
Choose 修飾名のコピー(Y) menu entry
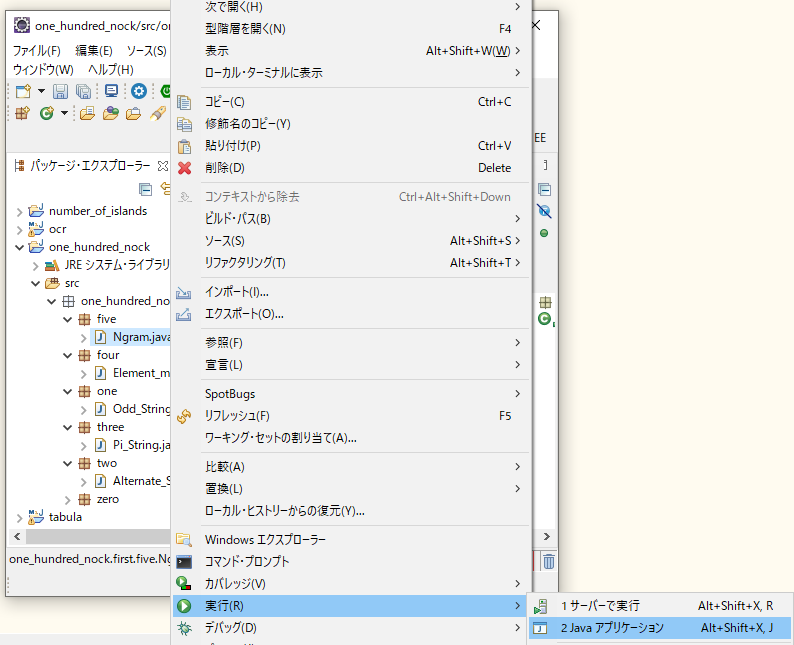pyautogui.click(x=352, y=124)
